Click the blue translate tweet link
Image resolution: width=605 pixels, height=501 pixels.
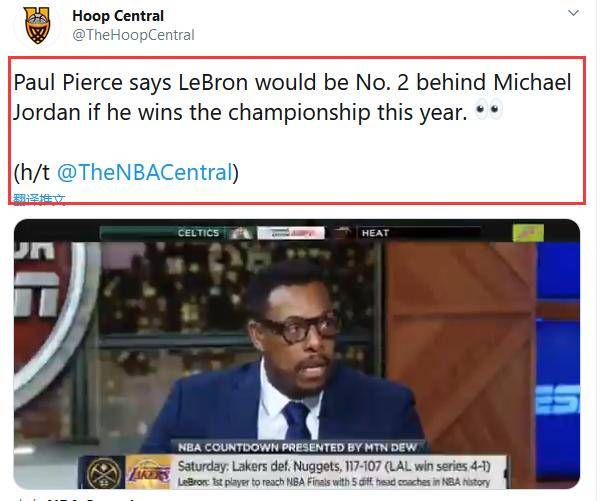coord(39,199)
